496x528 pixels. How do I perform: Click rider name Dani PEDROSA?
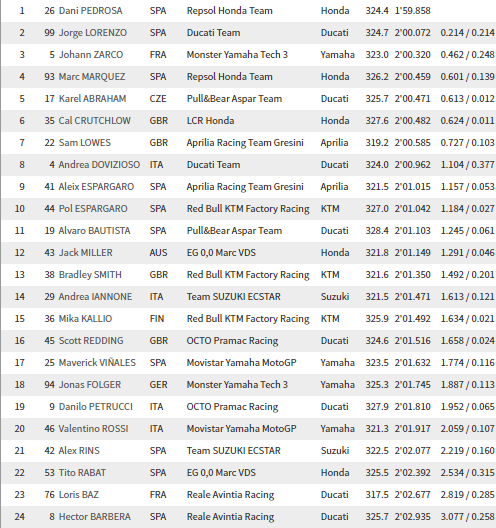coord(90,11)
